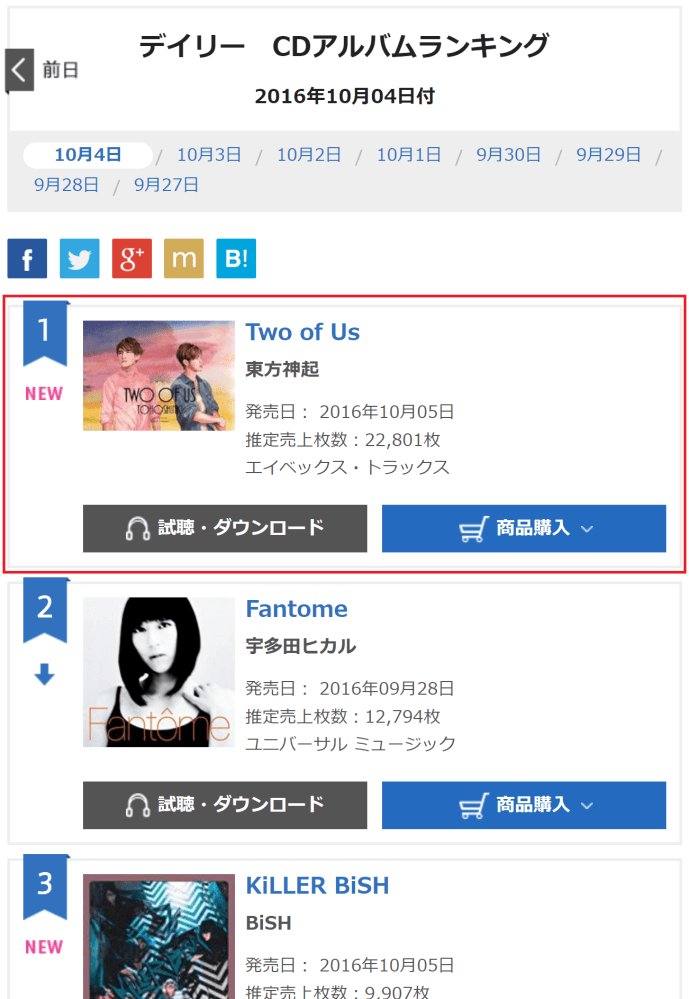Go to previous day with left arrow
The height and width of the screenshot is (999, 689).
[x=20, y=70]
